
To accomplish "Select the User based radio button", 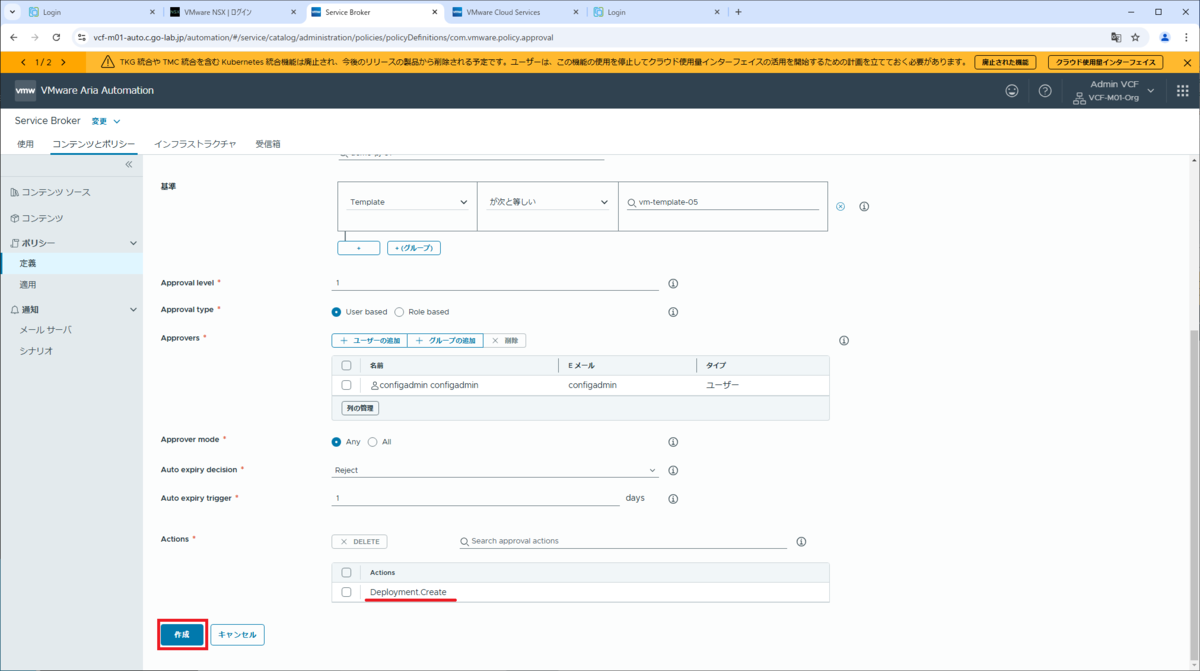I will tap(336, 312).
